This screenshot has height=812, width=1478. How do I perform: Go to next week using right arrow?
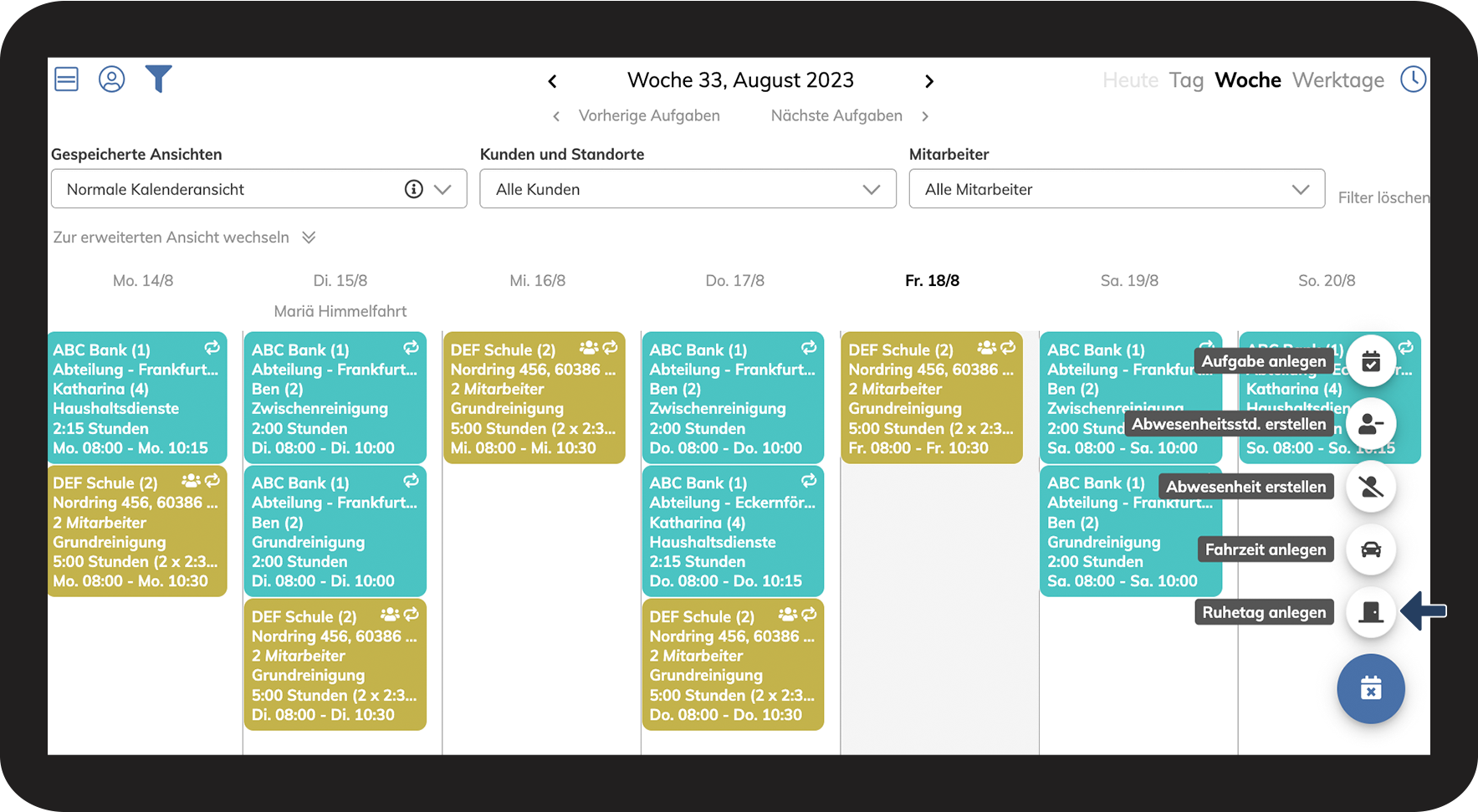point(928,81)
